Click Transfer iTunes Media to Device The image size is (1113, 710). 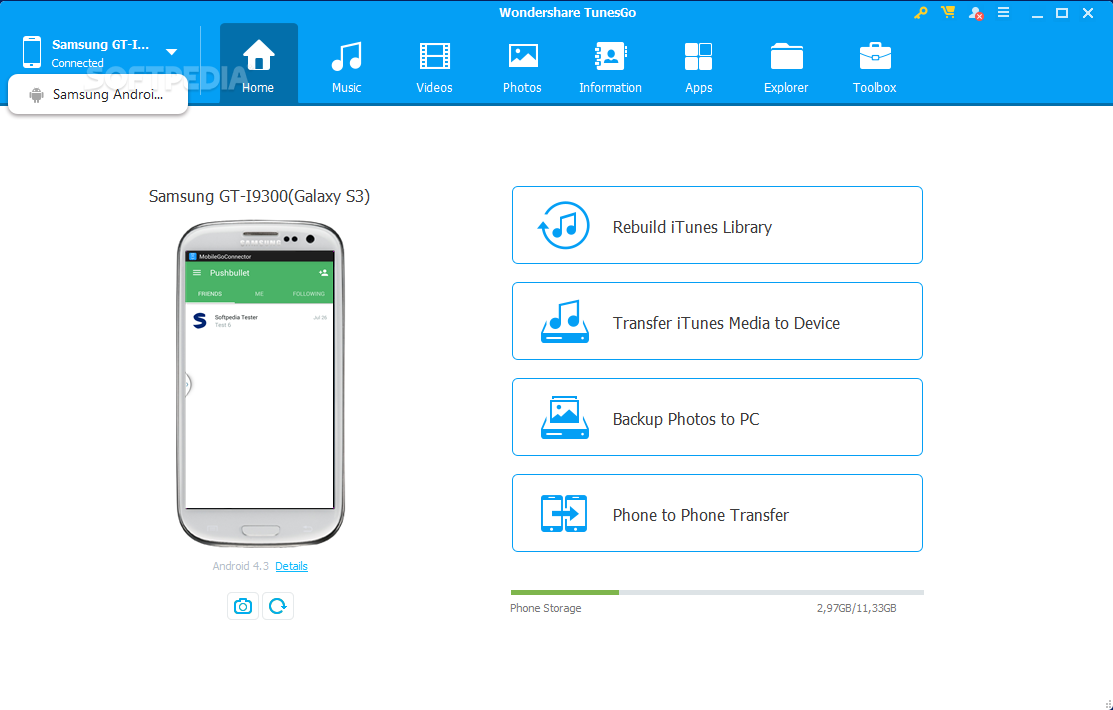click(717, 321)
